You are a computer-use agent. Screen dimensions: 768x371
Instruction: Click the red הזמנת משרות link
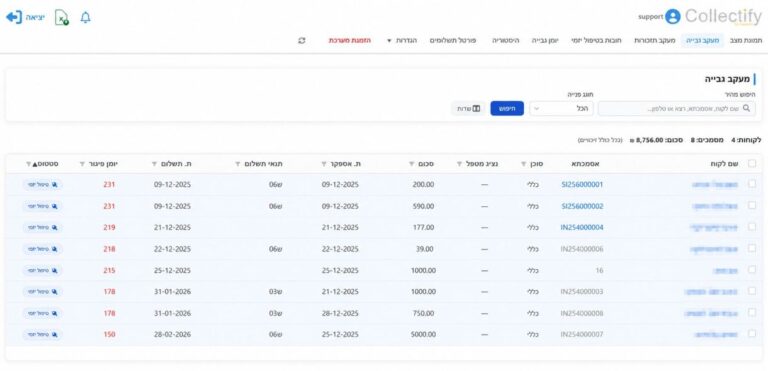[350, 41]
